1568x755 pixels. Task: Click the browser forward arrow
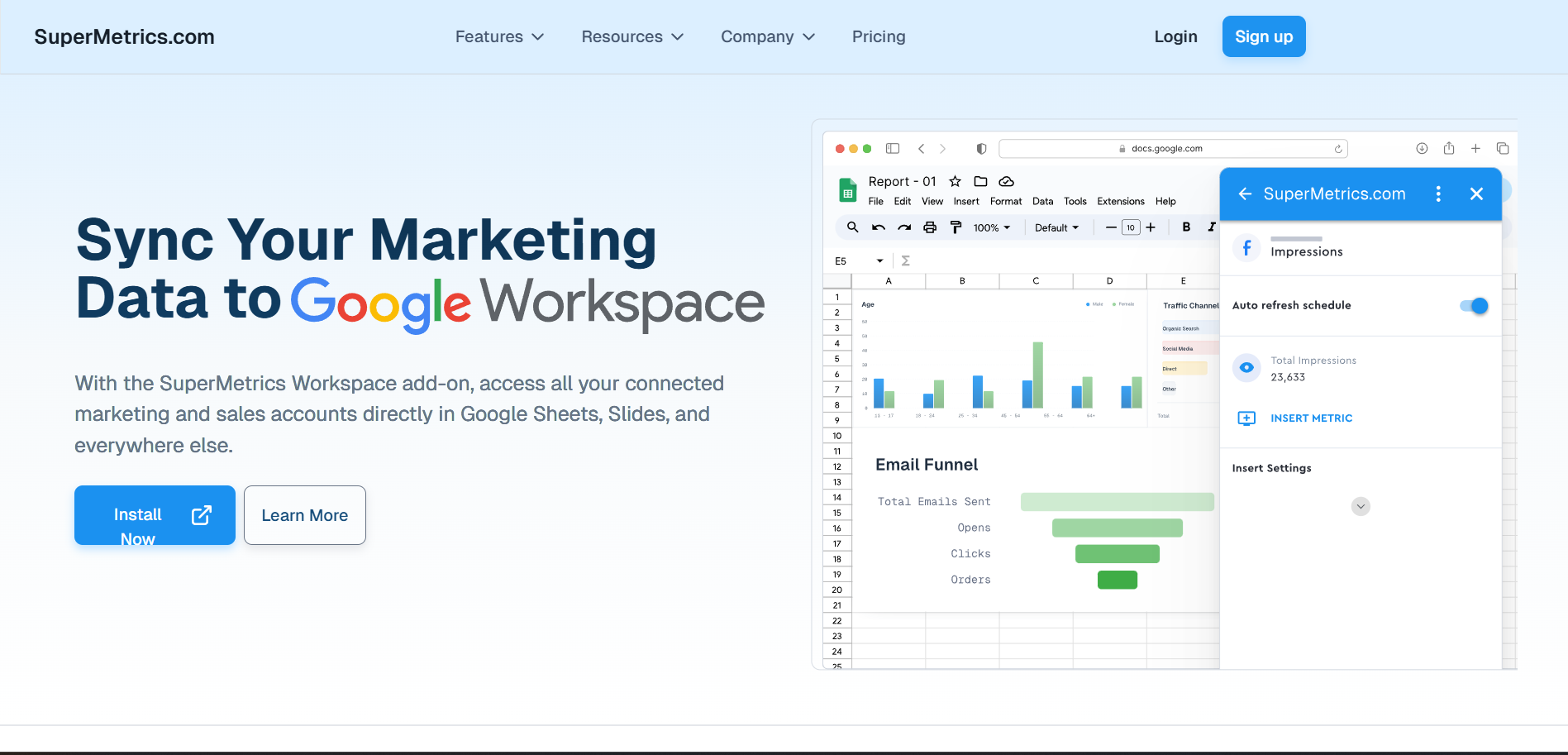[942, 149]
